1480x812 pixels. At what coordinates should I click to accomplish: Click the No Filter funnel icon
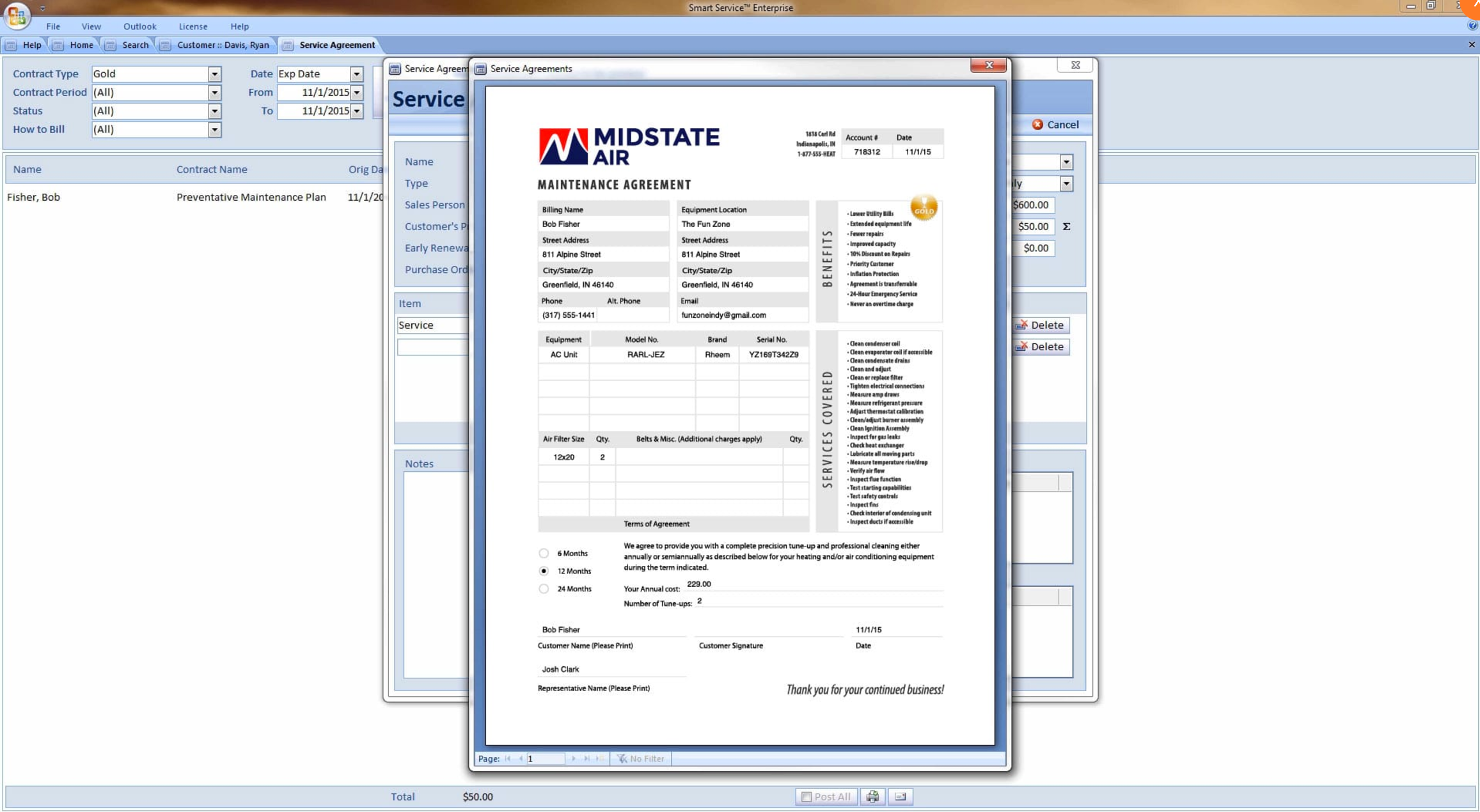click(621, 758)
